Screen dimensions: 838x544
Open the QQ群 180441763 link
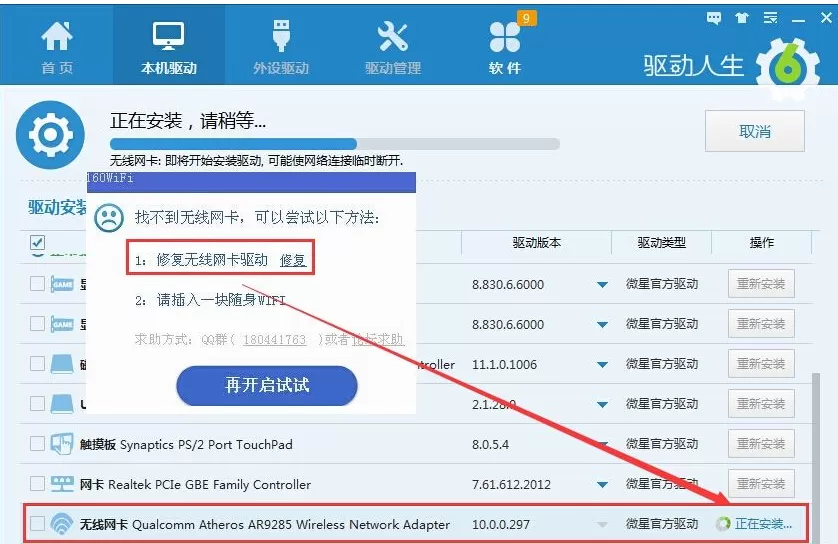click(x=275, y=340)
